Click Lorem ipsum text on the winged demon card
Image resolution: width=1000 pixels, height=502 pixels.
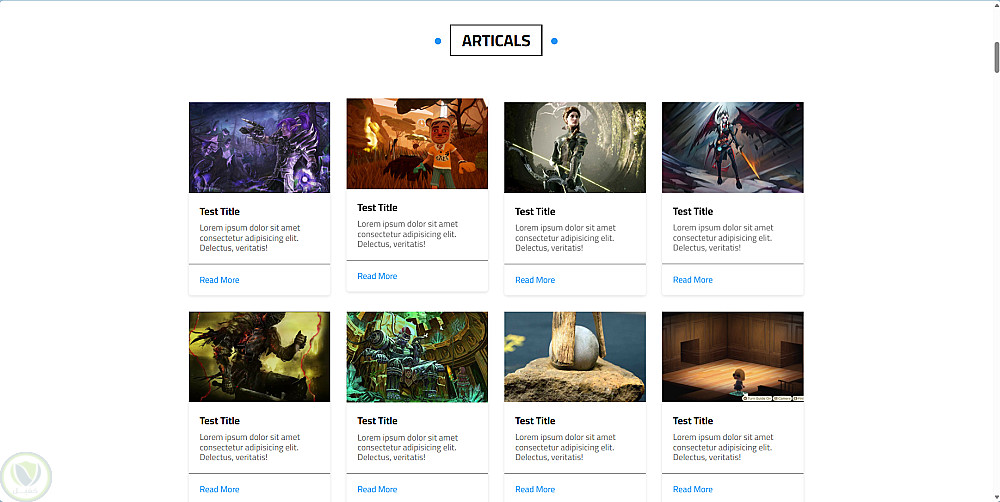pyautogui.click(x=723, y=238)
